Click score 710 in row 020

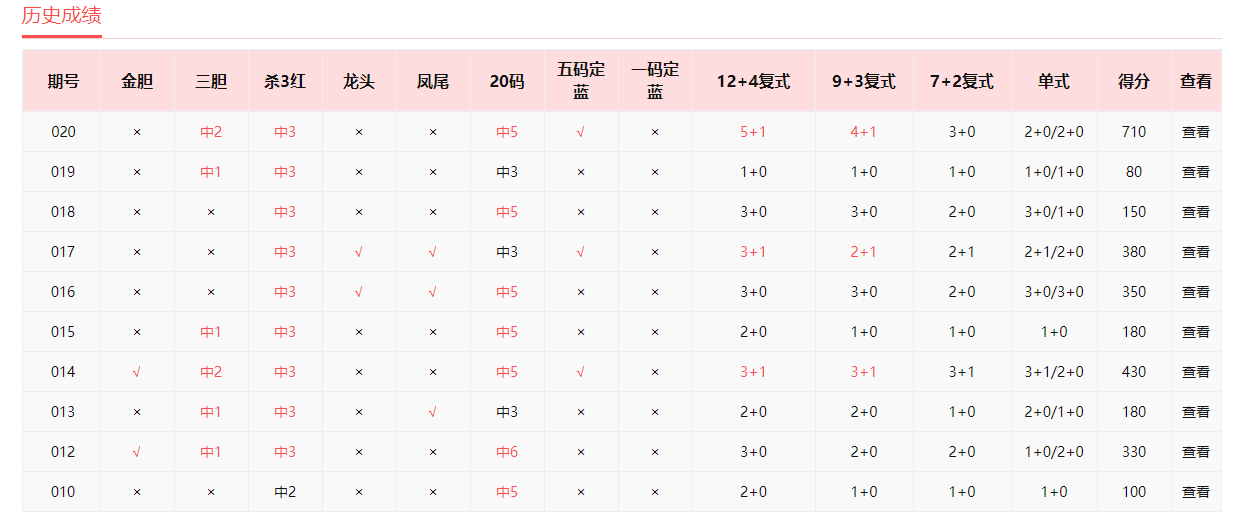click(1133, 132)
